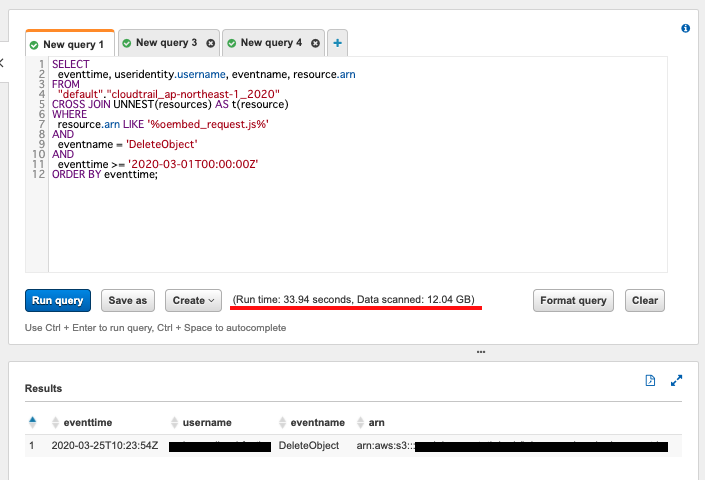Click the info icon at top right

coord(685,28)
